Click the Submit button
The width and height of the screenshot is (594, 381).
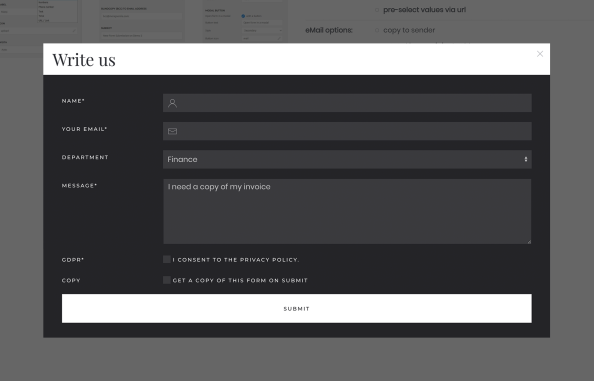point(297,309)
